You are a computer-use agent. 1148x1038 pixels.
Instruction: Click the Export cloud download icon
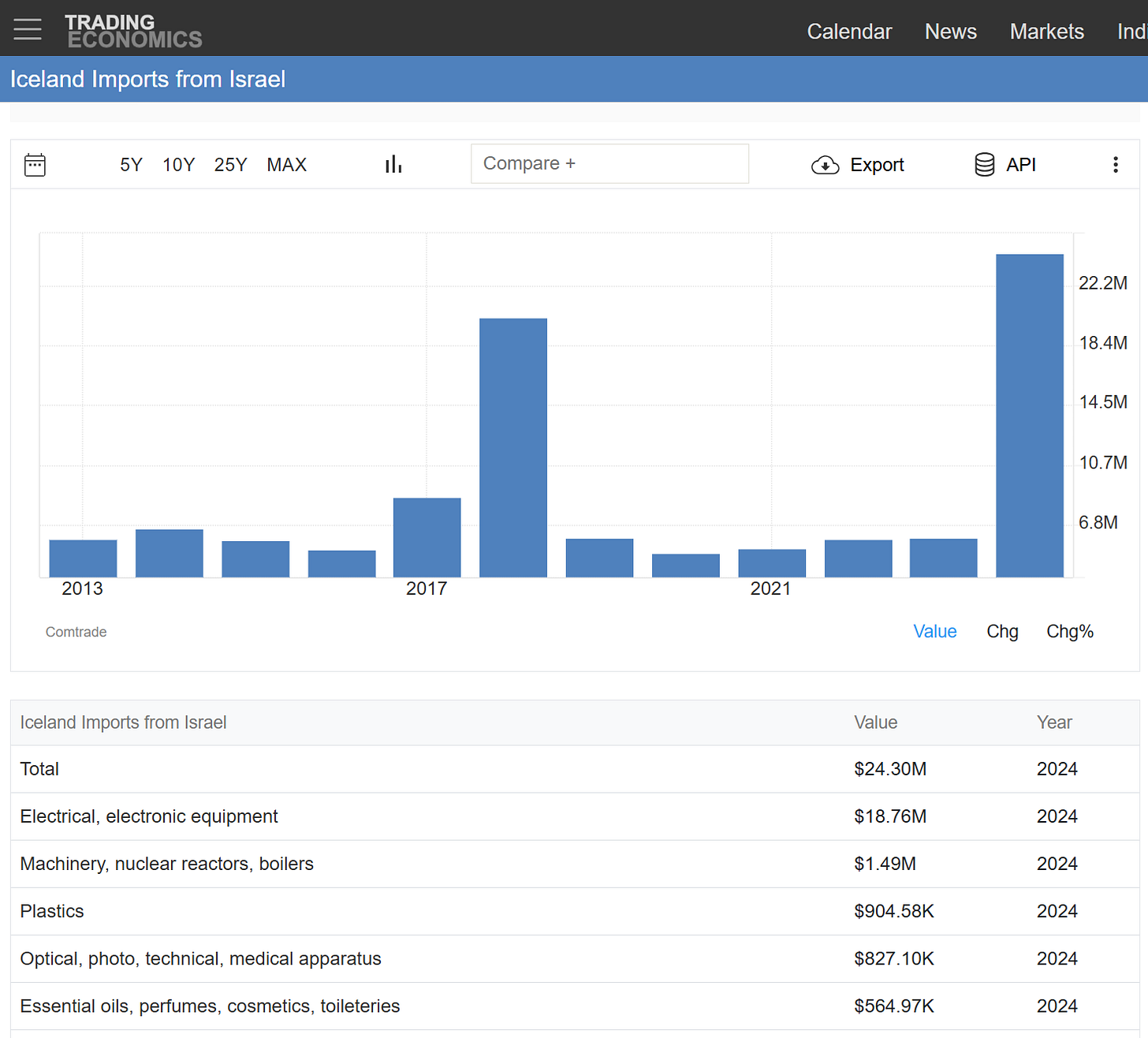[826, 165]
